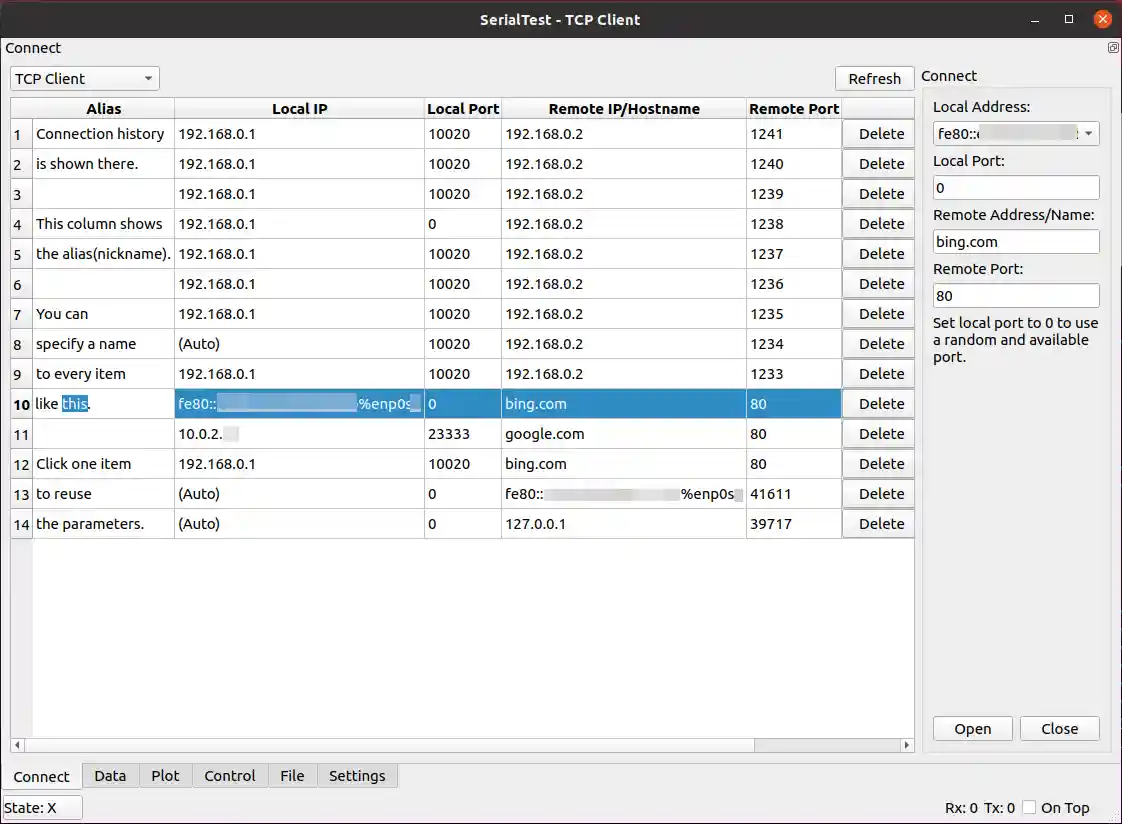Click the Open button to connect
Viewport: 1122px width, 824px height.
[971, 728]
